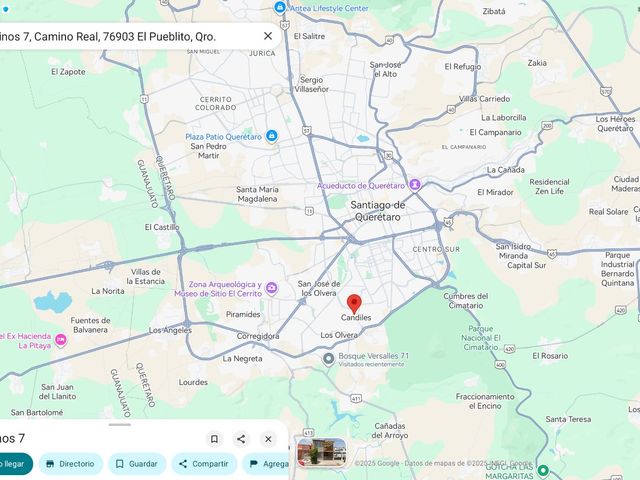Click the CERRITO COLORADO district label

[216, 103]
